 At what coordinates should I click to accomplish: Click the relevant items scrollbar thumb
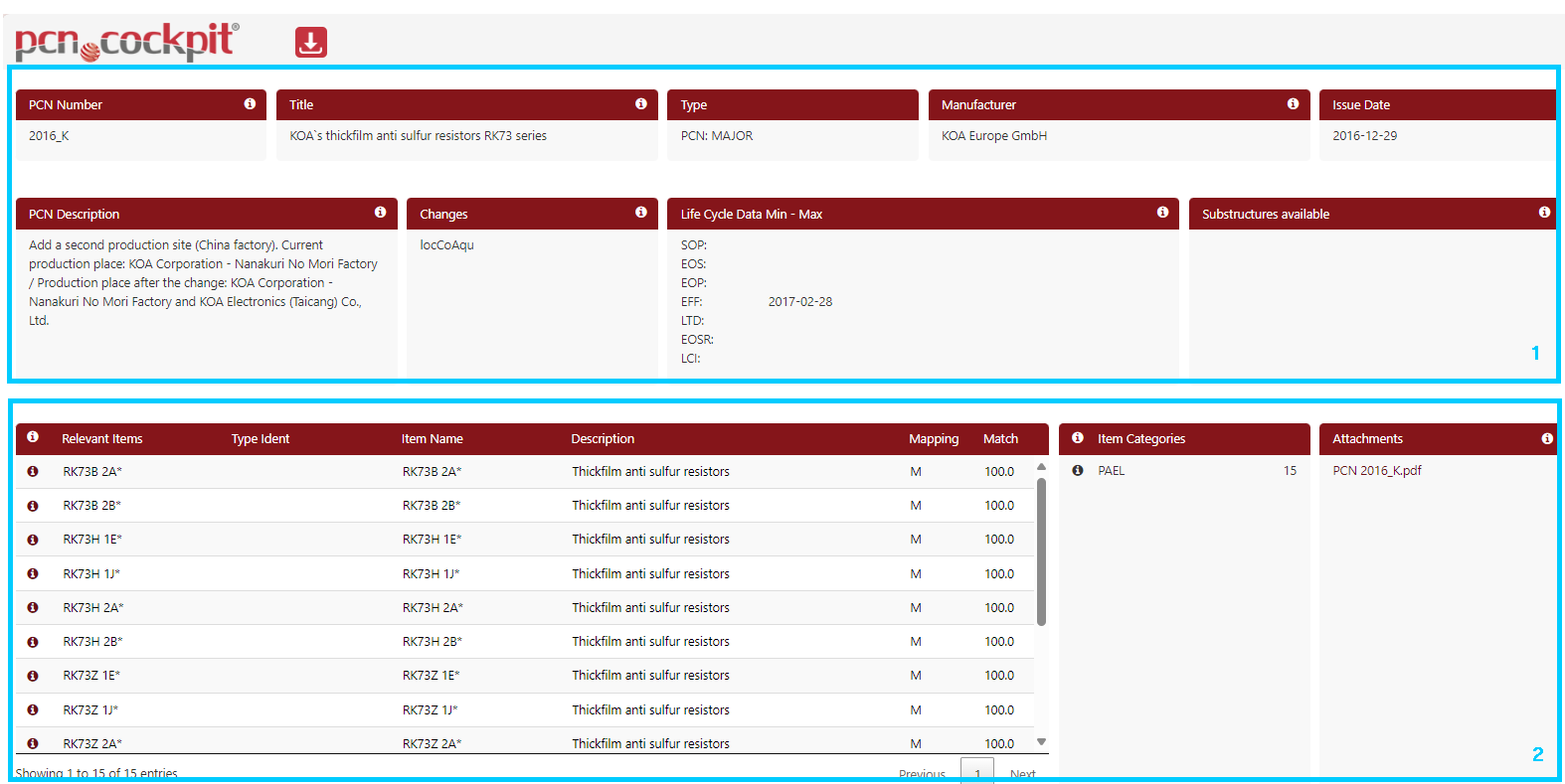click(x=1041, y=551)
